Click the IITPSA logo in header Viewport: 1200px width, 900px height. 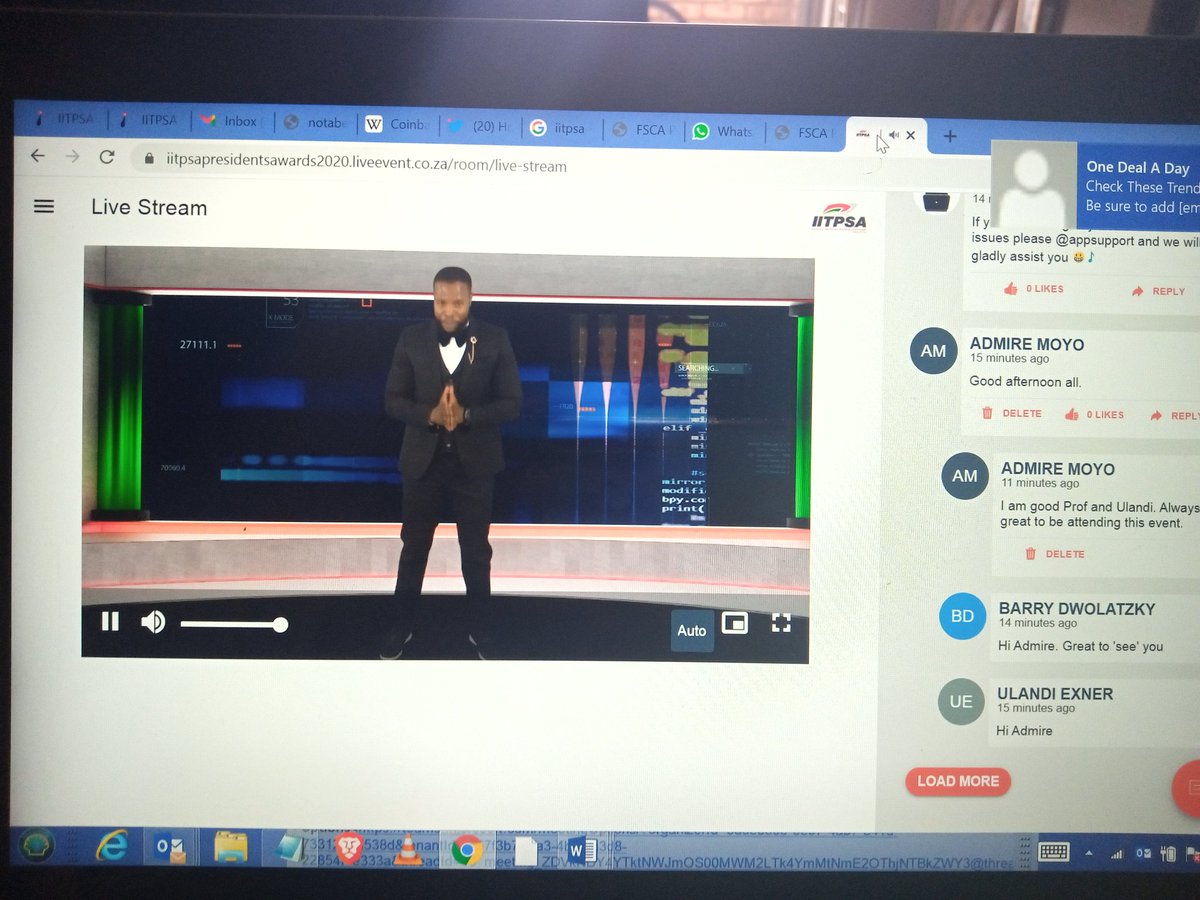839,219
